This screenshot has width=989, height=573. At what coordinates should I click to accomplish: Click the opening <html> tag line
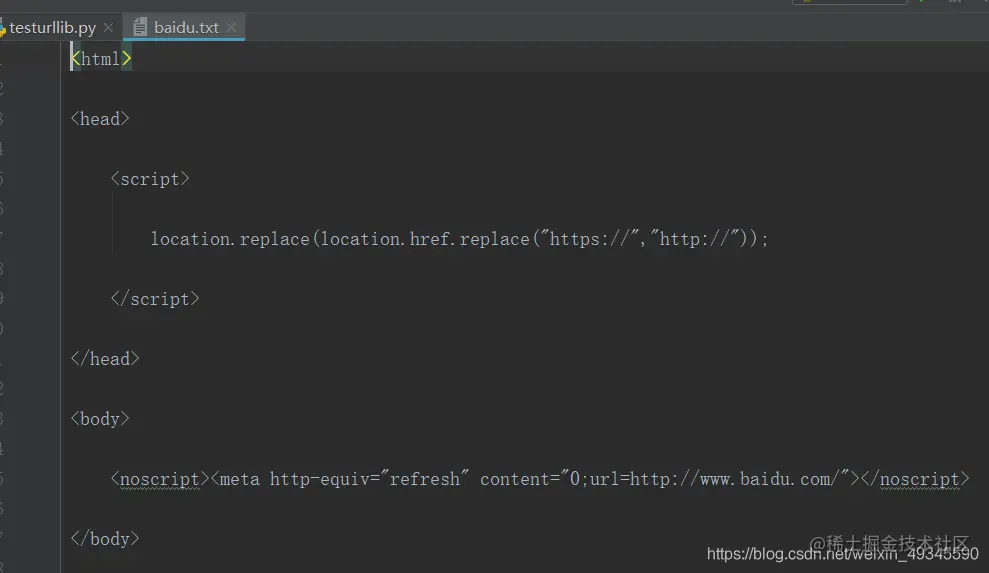click(101, 59)
